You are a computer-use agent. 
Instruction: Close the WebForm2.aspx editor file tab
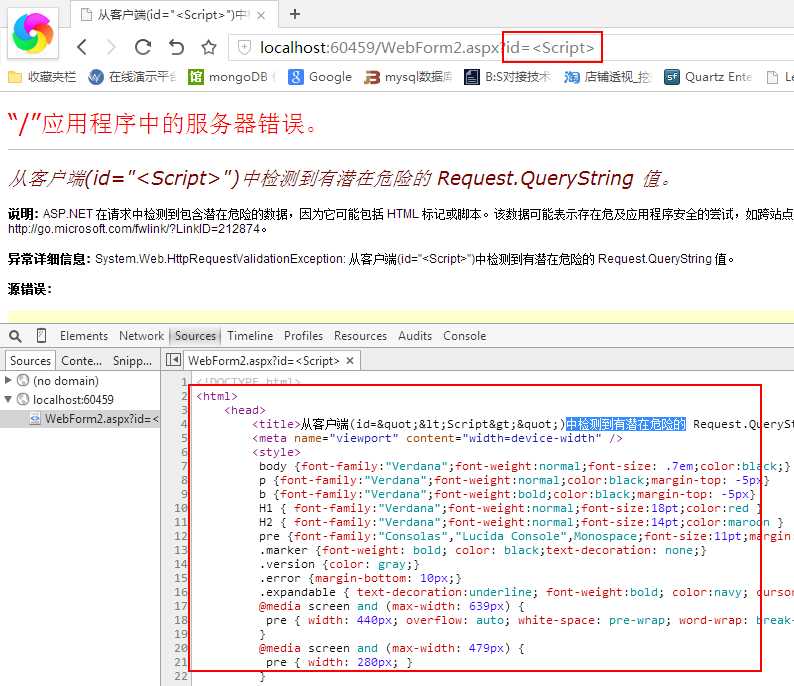pyautogui.click(x=350, y=360)
